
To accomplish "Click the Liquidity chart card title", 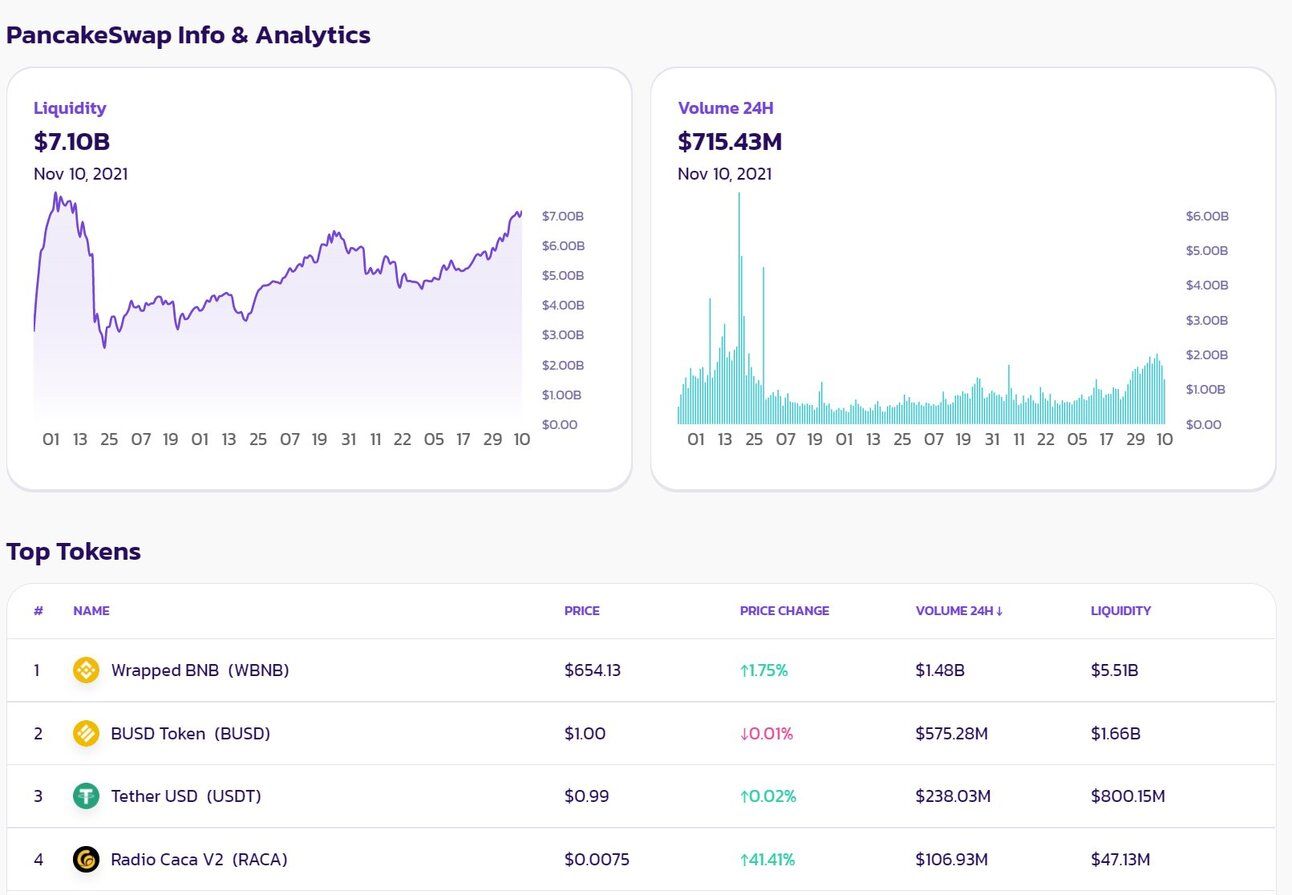I will [x=70, y=108].
